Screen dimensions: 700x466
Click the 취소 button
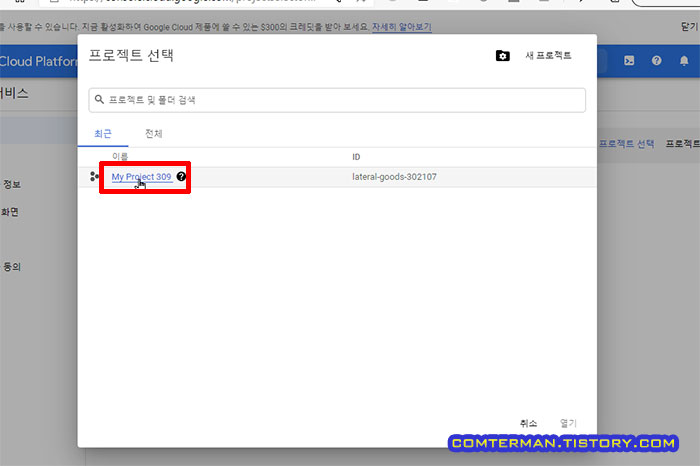point(528,423)
